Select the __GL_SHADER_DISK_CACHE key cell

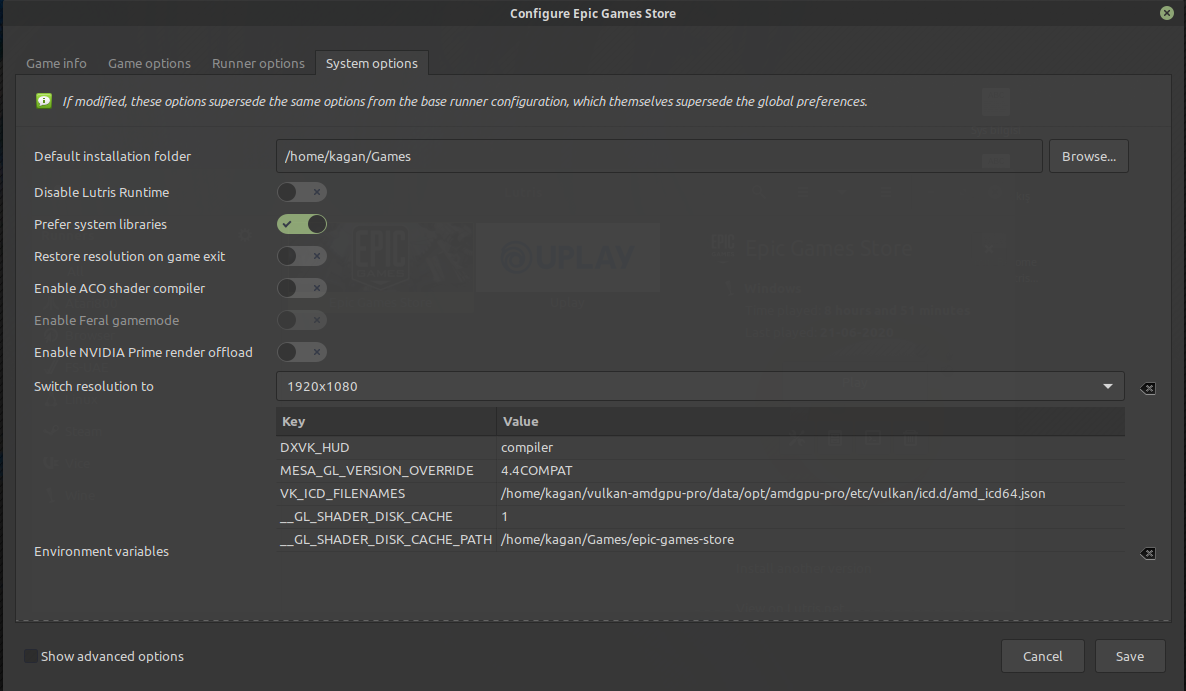[386, 516]
